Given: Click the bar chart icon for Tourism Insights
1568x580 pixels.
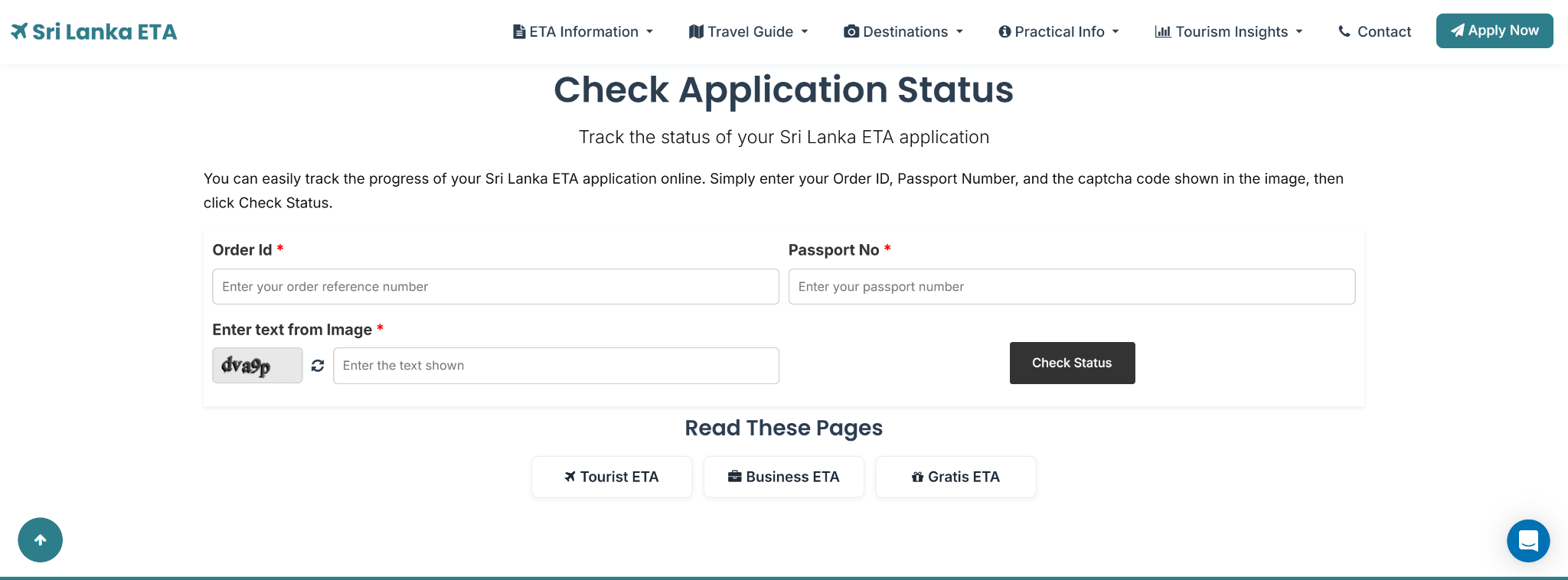Looking at the screenshot, I should click(1162, 31).
